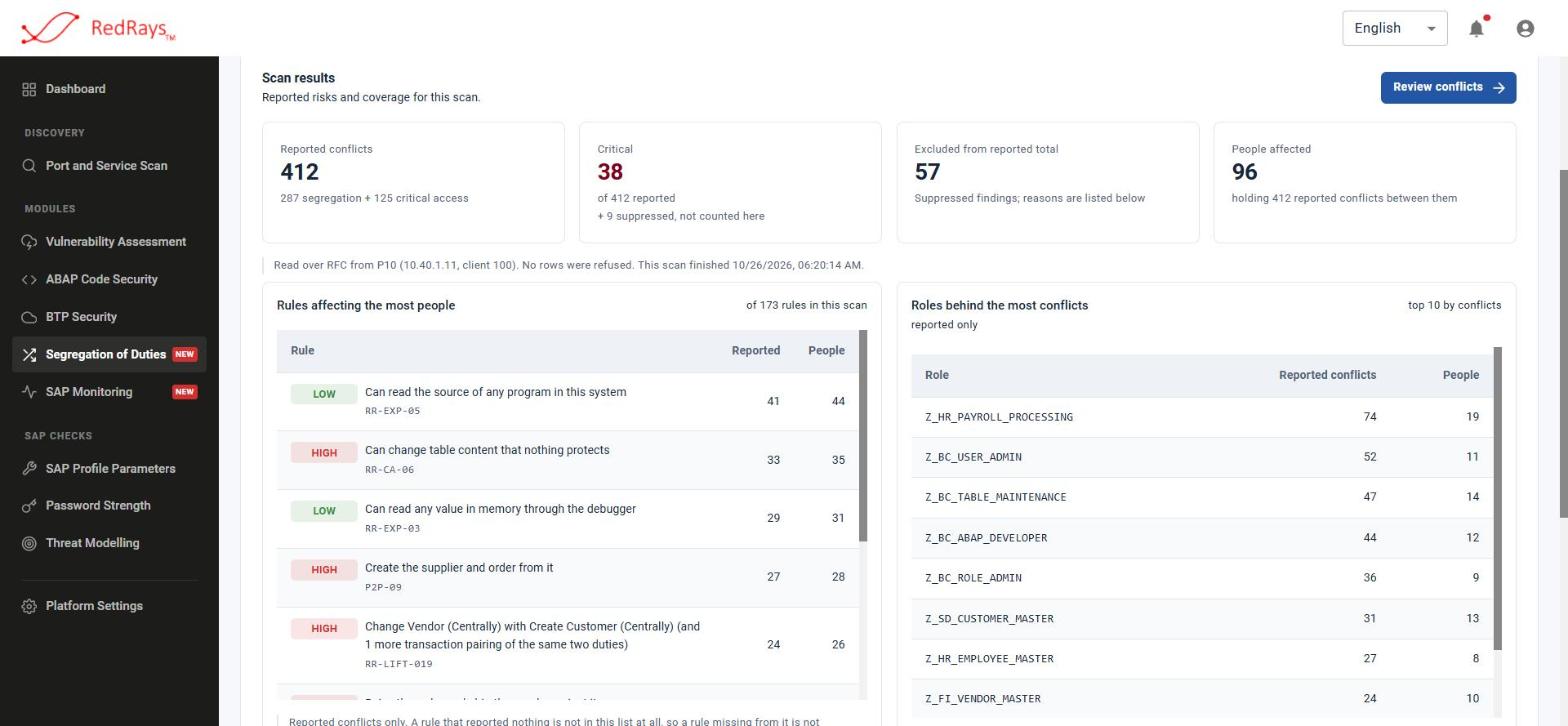Click the HIGH badge on P2P-09 rule
This screenshot has height=726, width=1568.
tap(324, 570)
